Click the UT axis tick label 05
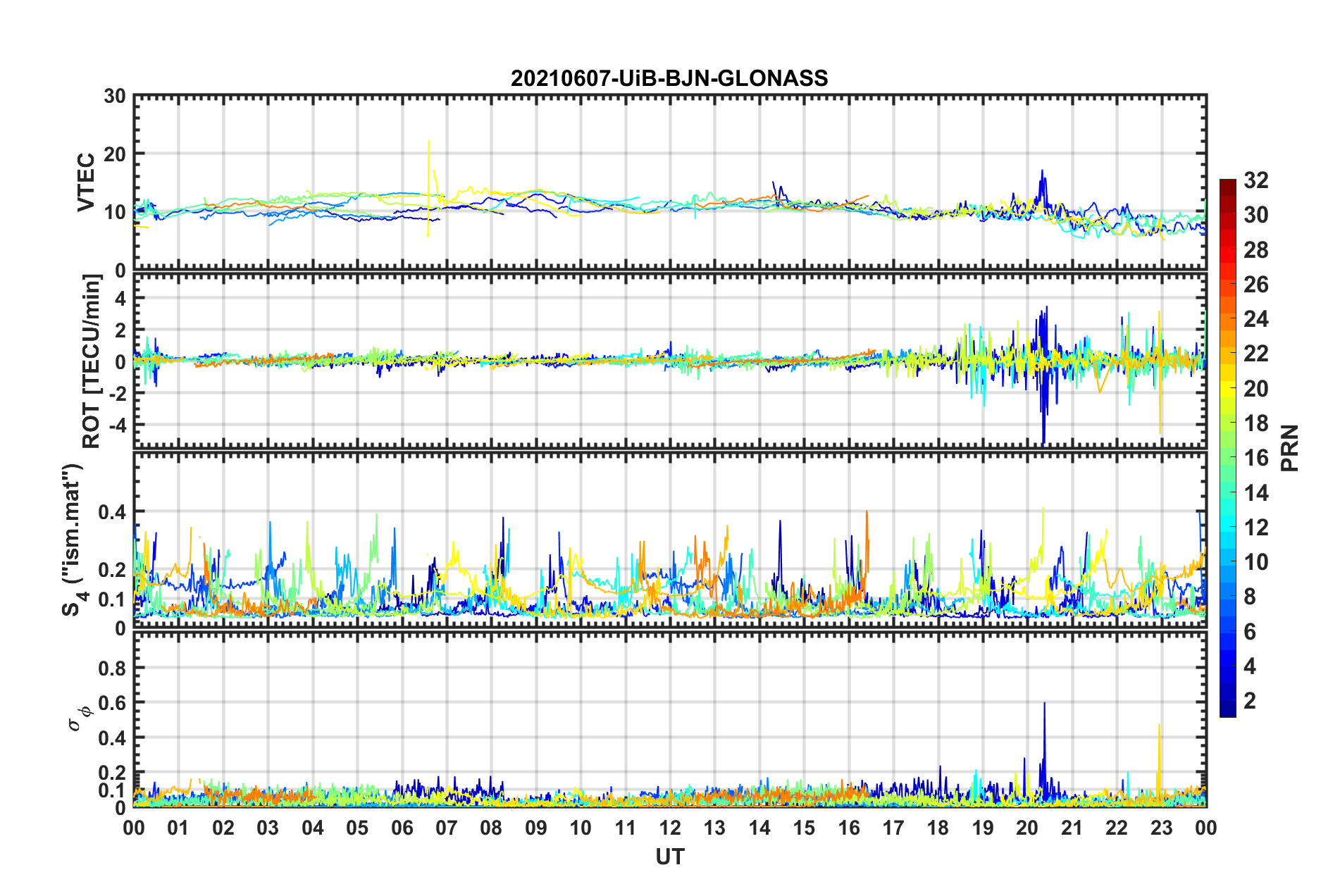This screenshot has height=896, width=1340. point(357,828)
